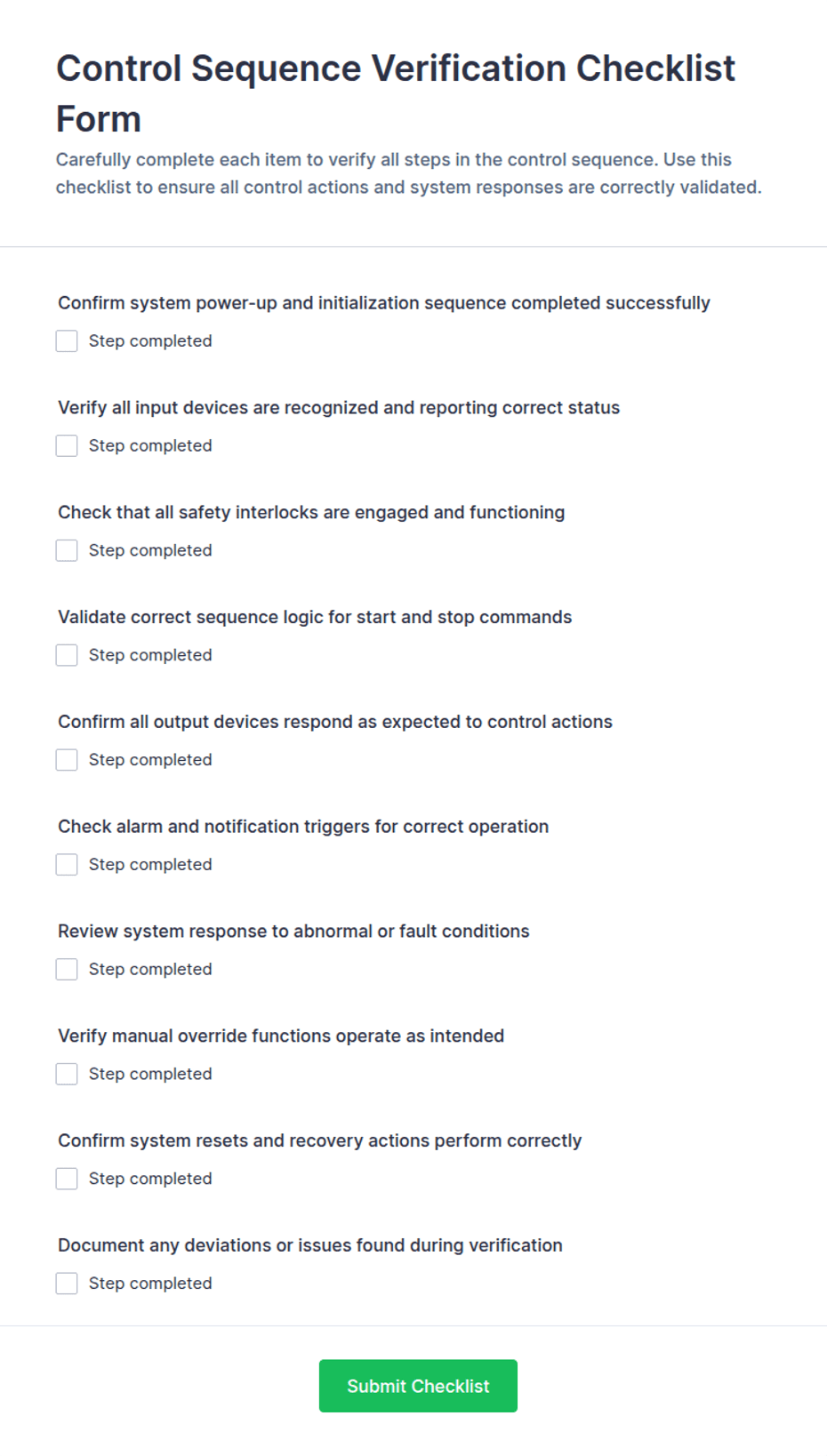
Task: Tick checkbox for input devices recognized step
Action: tap(67, 446)
